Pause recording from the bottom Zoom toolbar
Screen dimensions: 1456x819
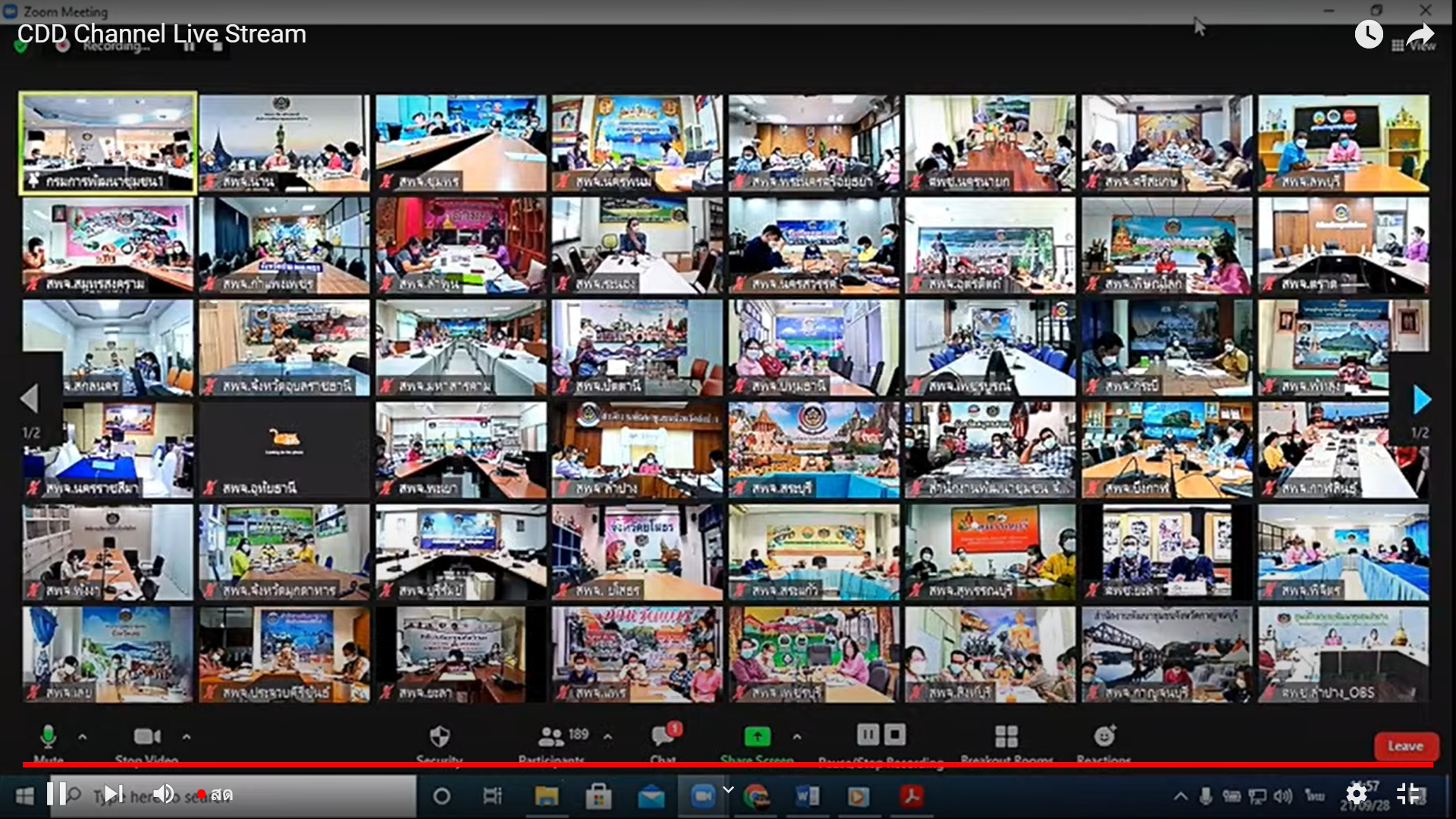[x=868, y=734]
